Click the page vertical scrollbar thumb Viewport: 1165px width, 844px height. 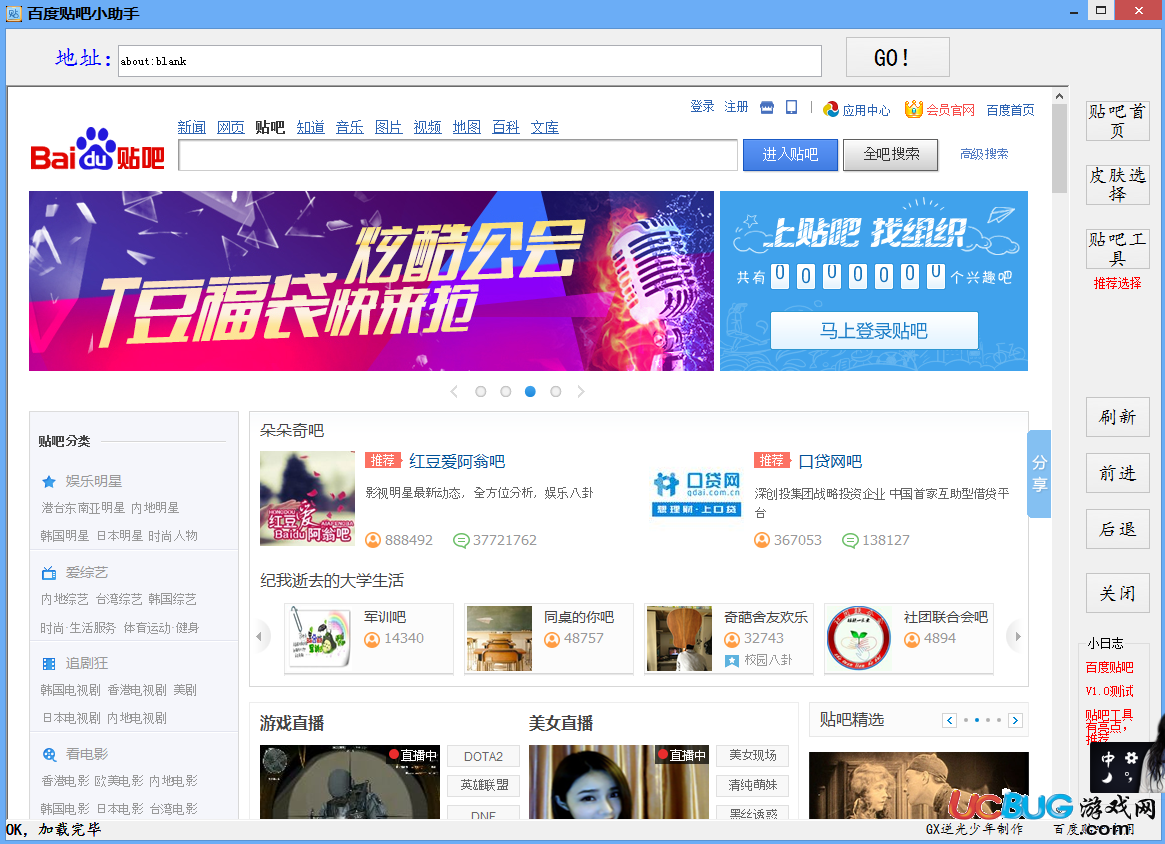click(x=1059, y=149)
